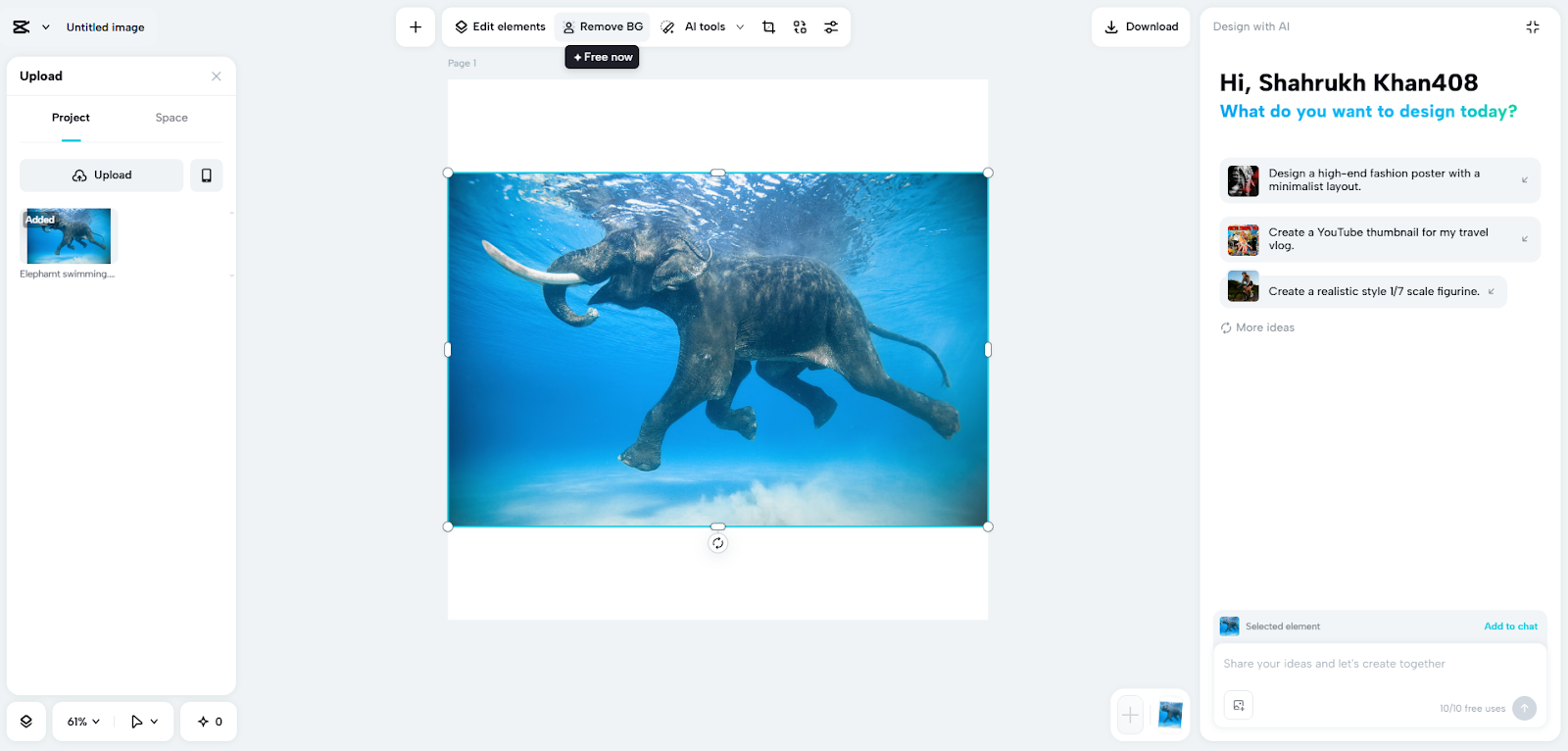Select the Project tab
The width and height of the screenshot is (1568, 751).
tap(71, 118)
